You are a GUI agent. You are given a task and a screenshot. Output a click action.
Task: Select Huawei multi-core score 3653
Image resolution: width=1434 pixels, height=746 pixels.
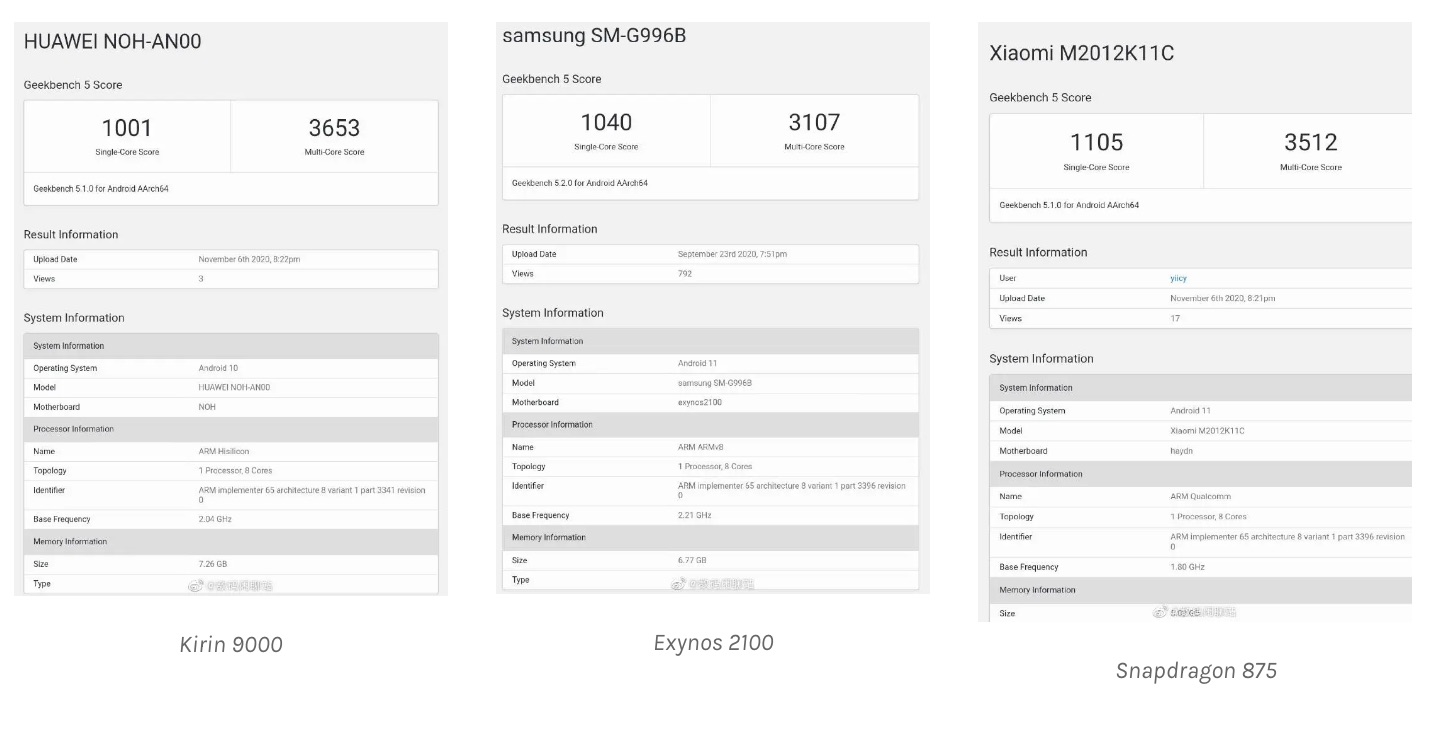pos(334,128)
